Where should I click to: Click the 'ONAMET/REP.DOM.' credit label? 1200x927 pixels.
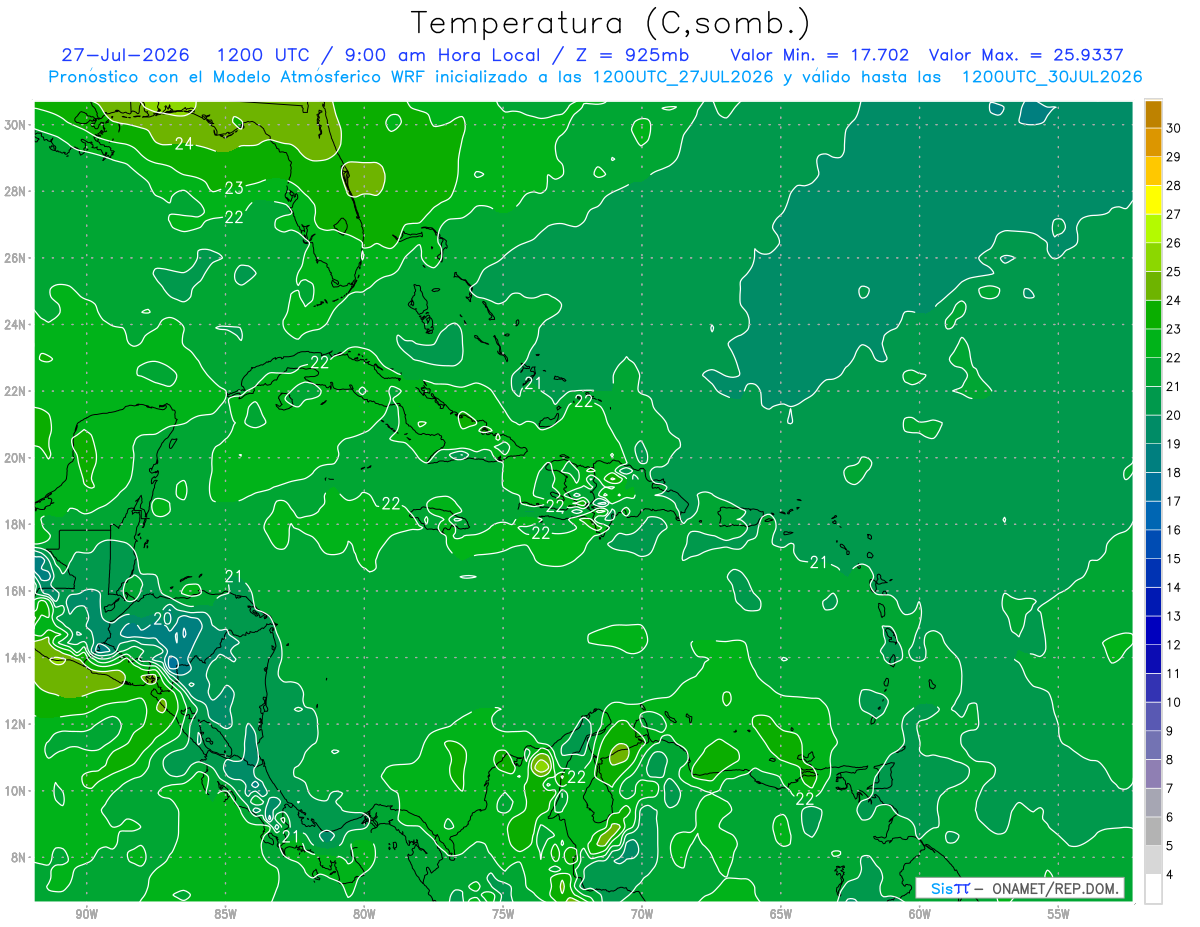click(x=1054, y=888)
